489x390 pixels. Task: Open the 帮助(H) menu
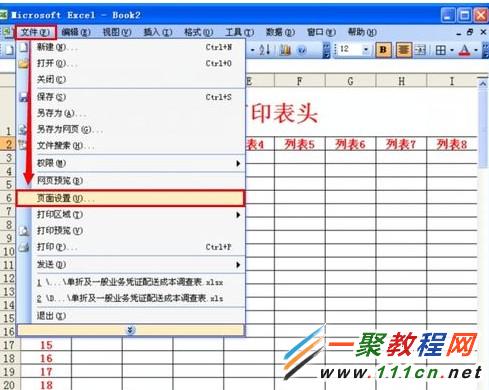362,32
